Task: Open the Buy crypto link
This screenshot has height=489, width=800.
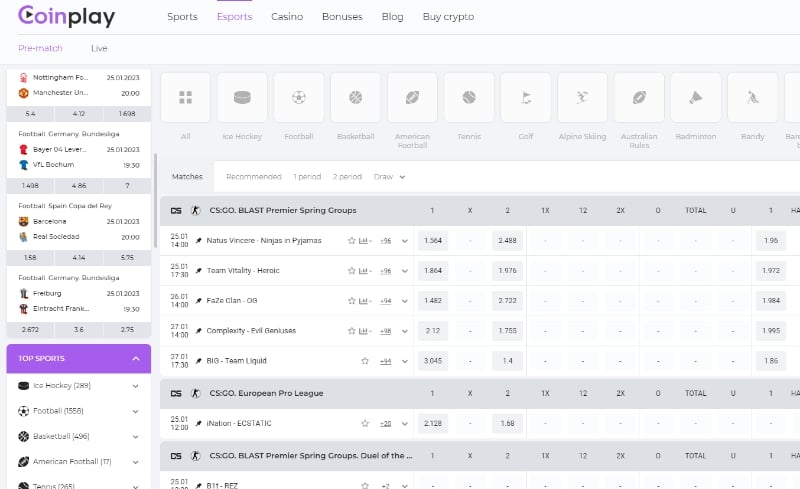Action: (448, 16)
